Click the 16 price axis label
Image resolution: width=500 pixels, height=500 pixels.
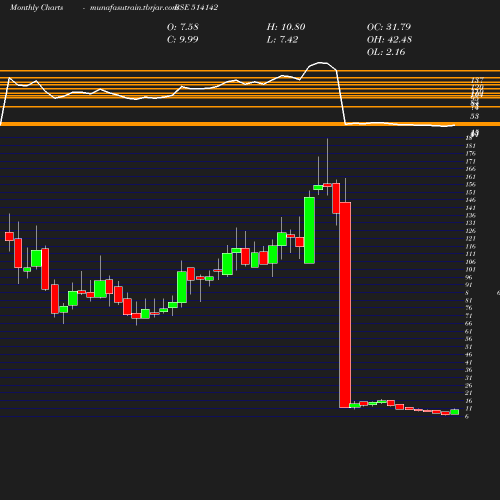(x=469, y=401)
